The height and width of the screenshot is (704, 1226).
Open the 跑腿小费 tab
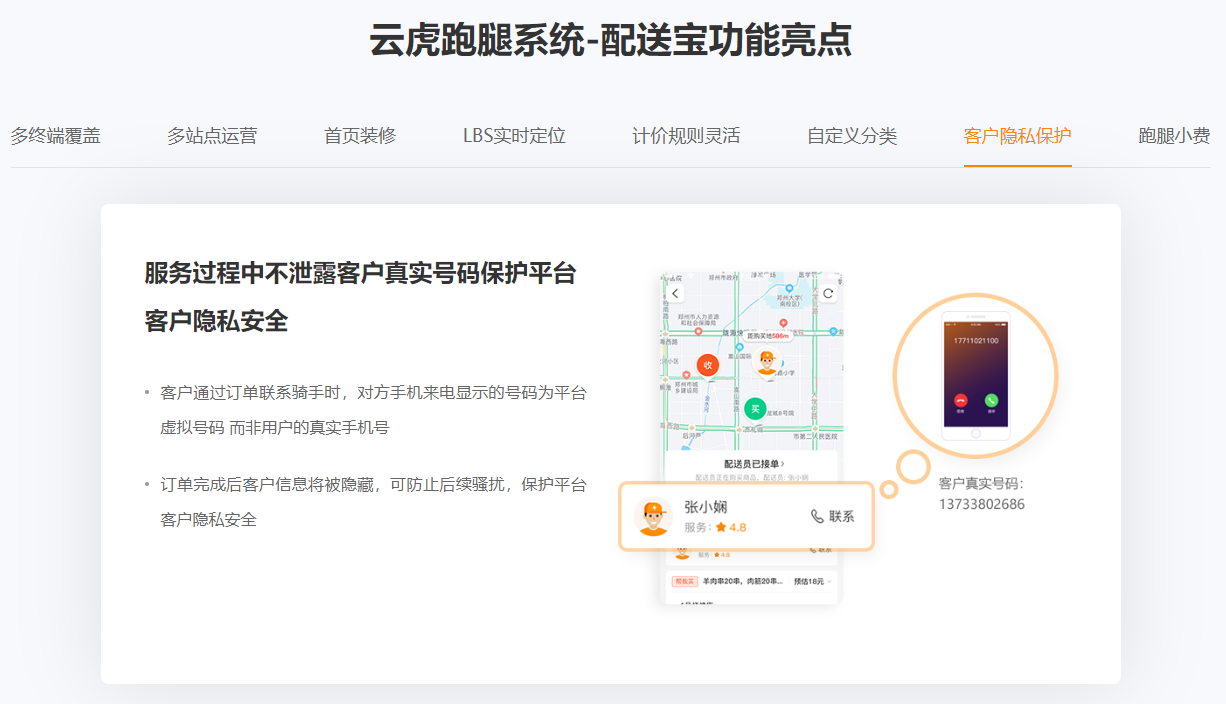(x=1174, y=136)
